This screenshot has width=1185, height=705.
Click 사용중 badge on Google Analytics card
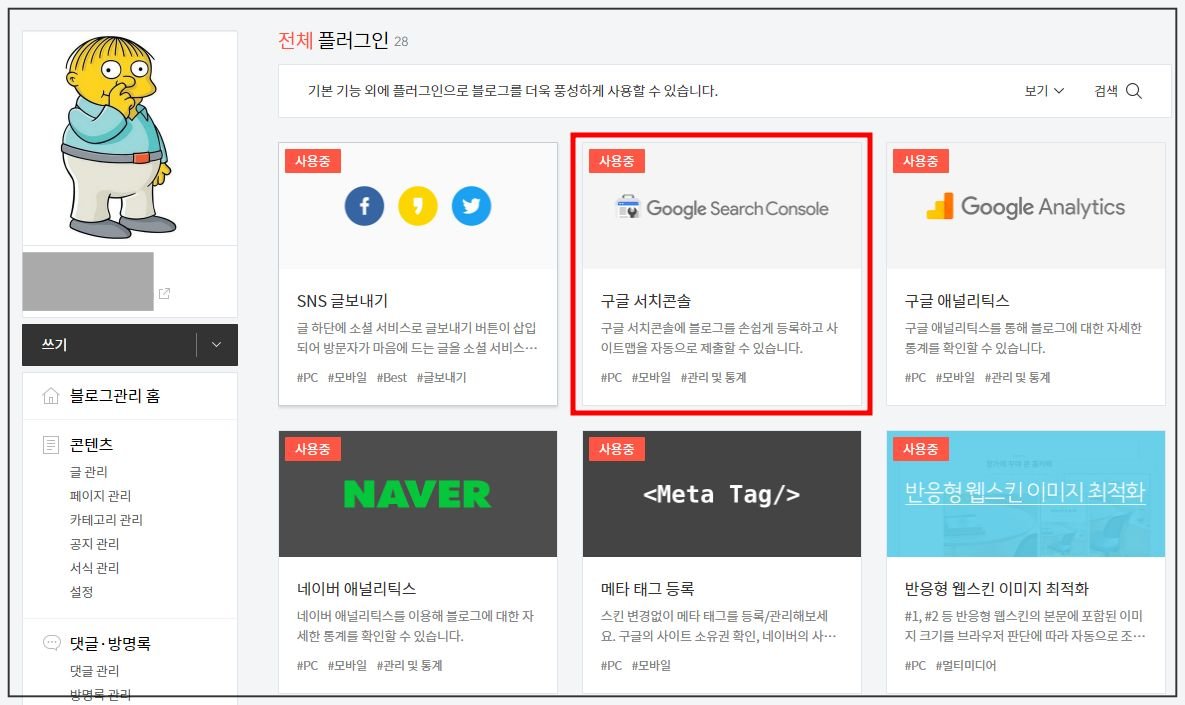[920, 161]
